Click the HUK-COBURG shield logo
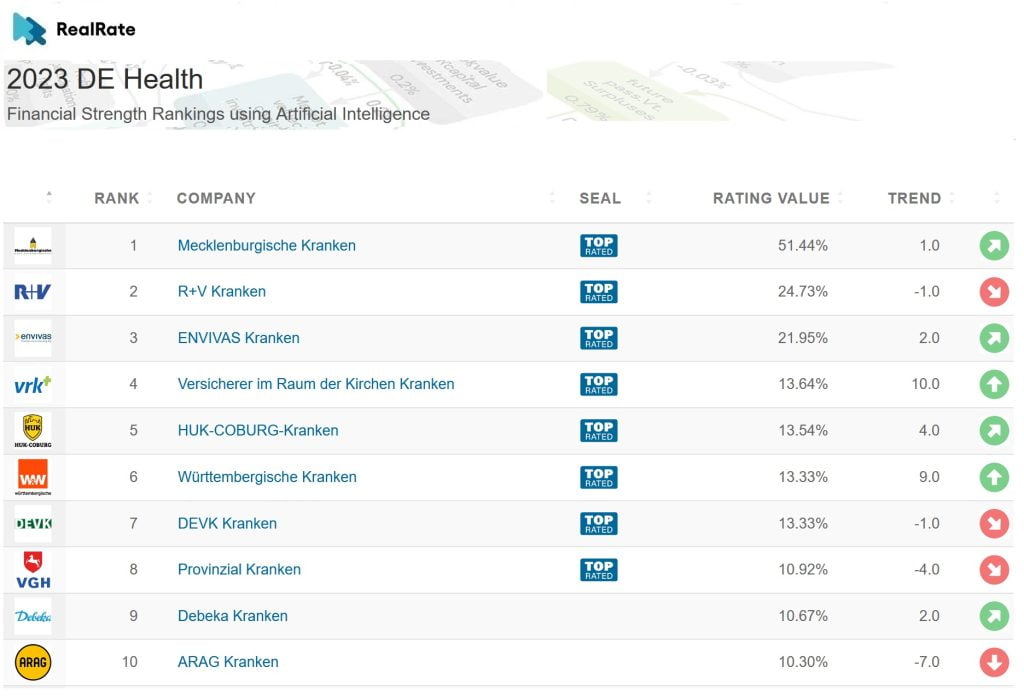 (x=33, y=430)
